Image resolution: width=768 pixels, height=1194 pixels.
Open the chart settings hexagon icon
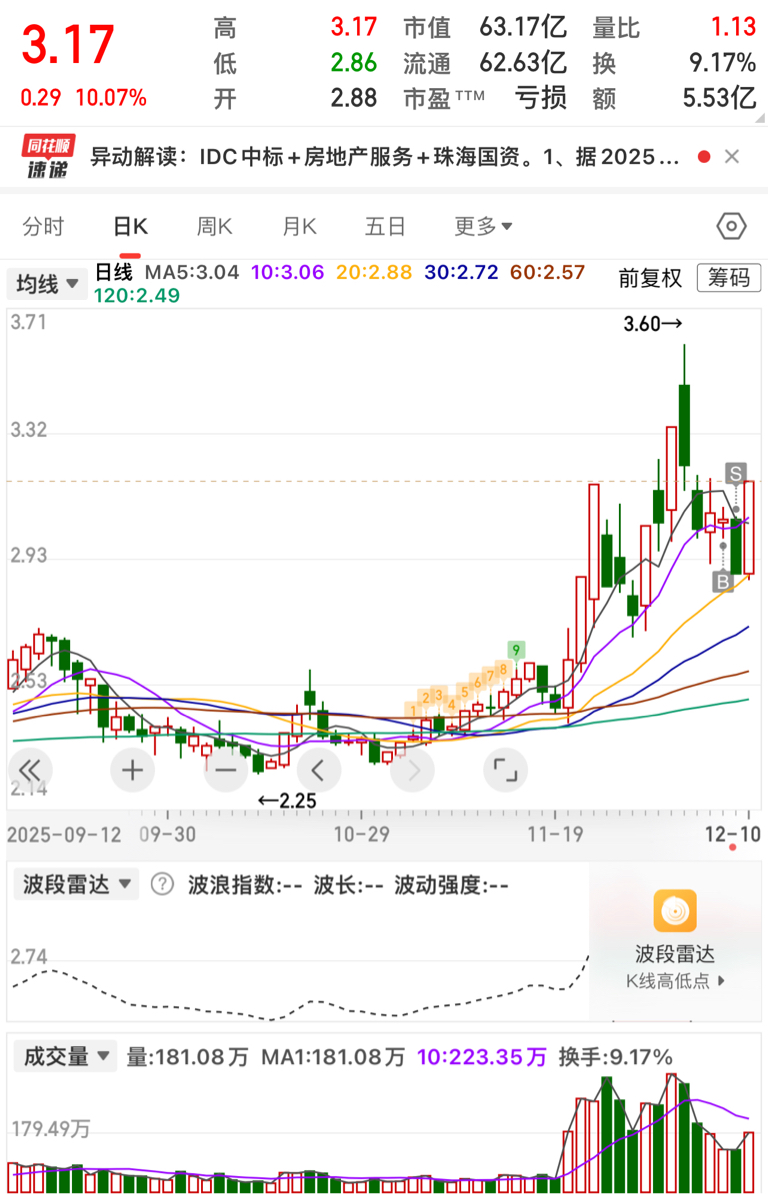tap(731, 226)
